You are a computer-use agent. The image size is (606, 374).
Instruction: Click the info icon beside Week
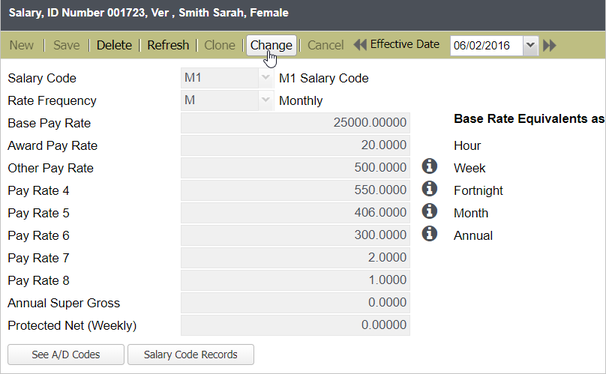click(x=429, y=166)
